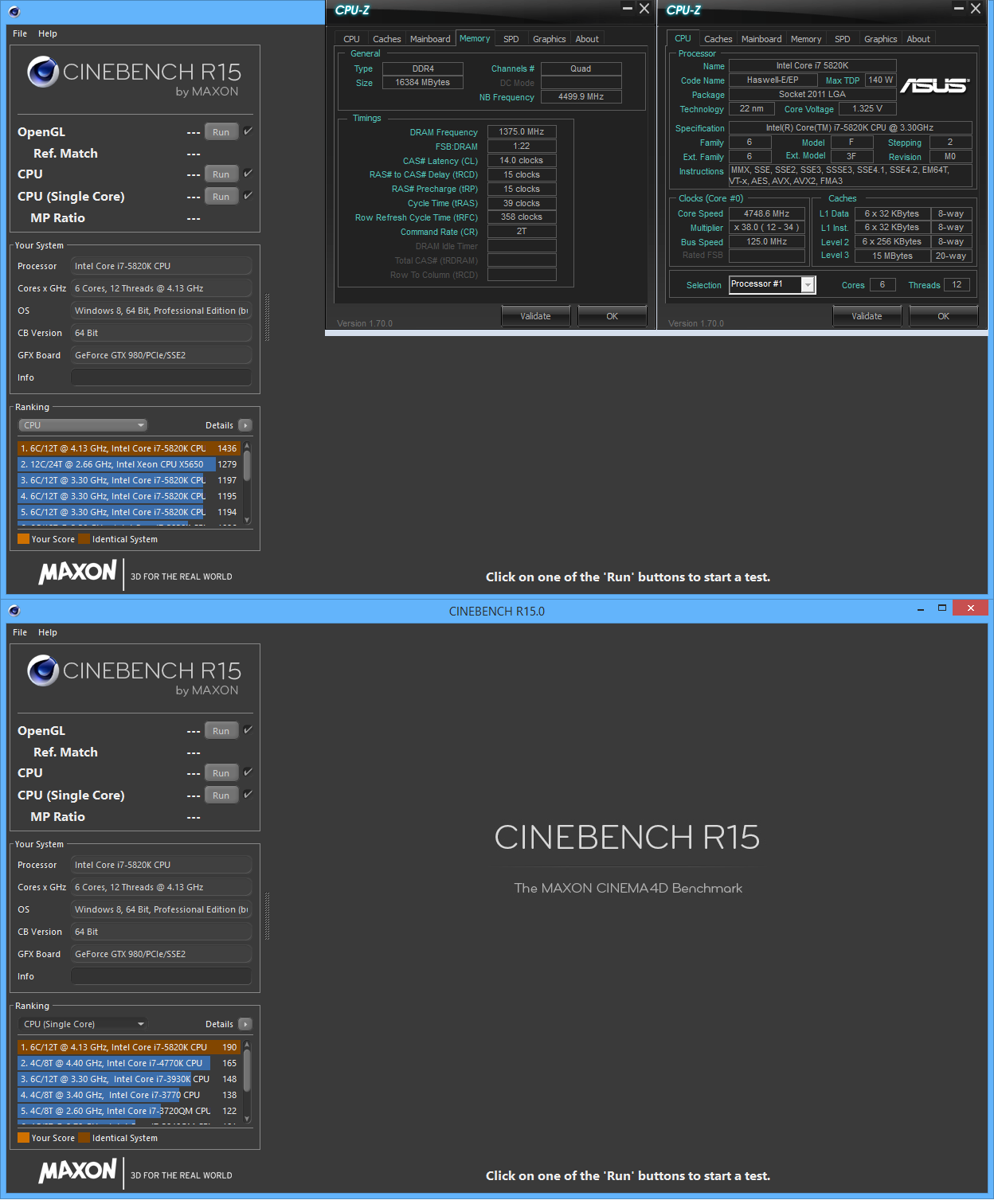Click the ranking list scrollbar in the CINEBENCH R15.0 window
This screenshot has height=1204, width=994.
coord(247,1071)
